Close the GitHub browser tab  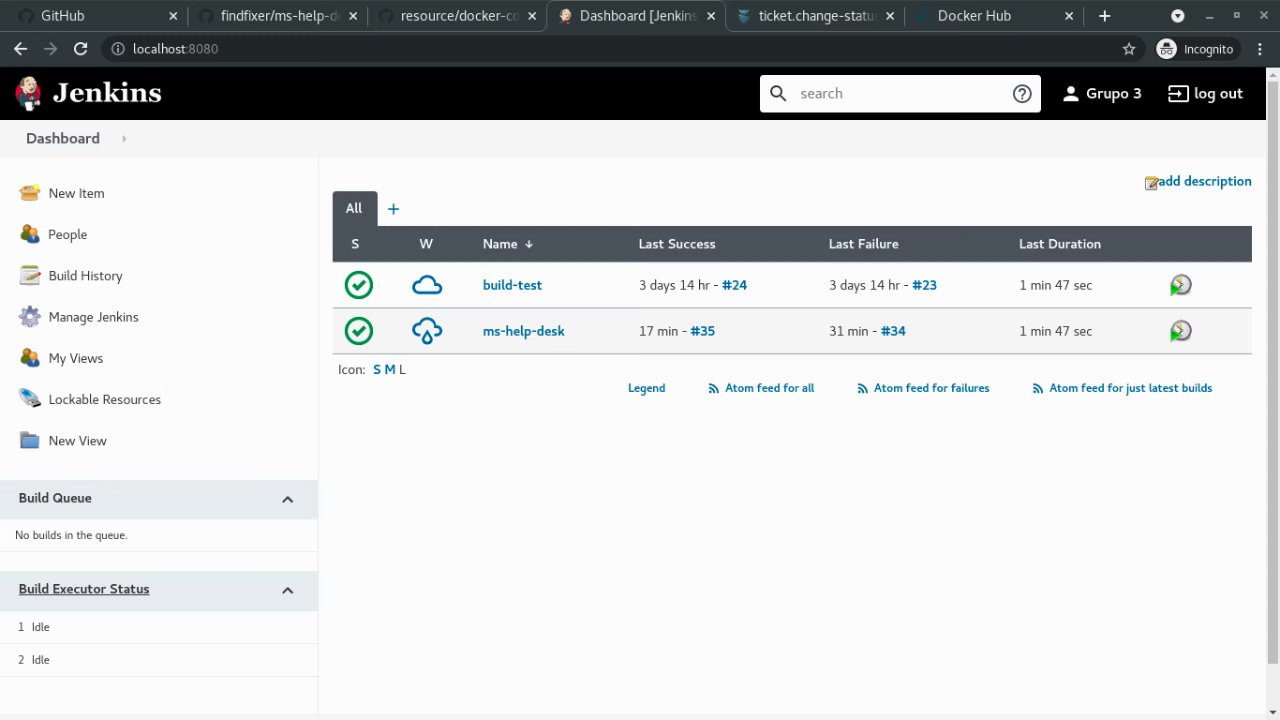(173, 16)
